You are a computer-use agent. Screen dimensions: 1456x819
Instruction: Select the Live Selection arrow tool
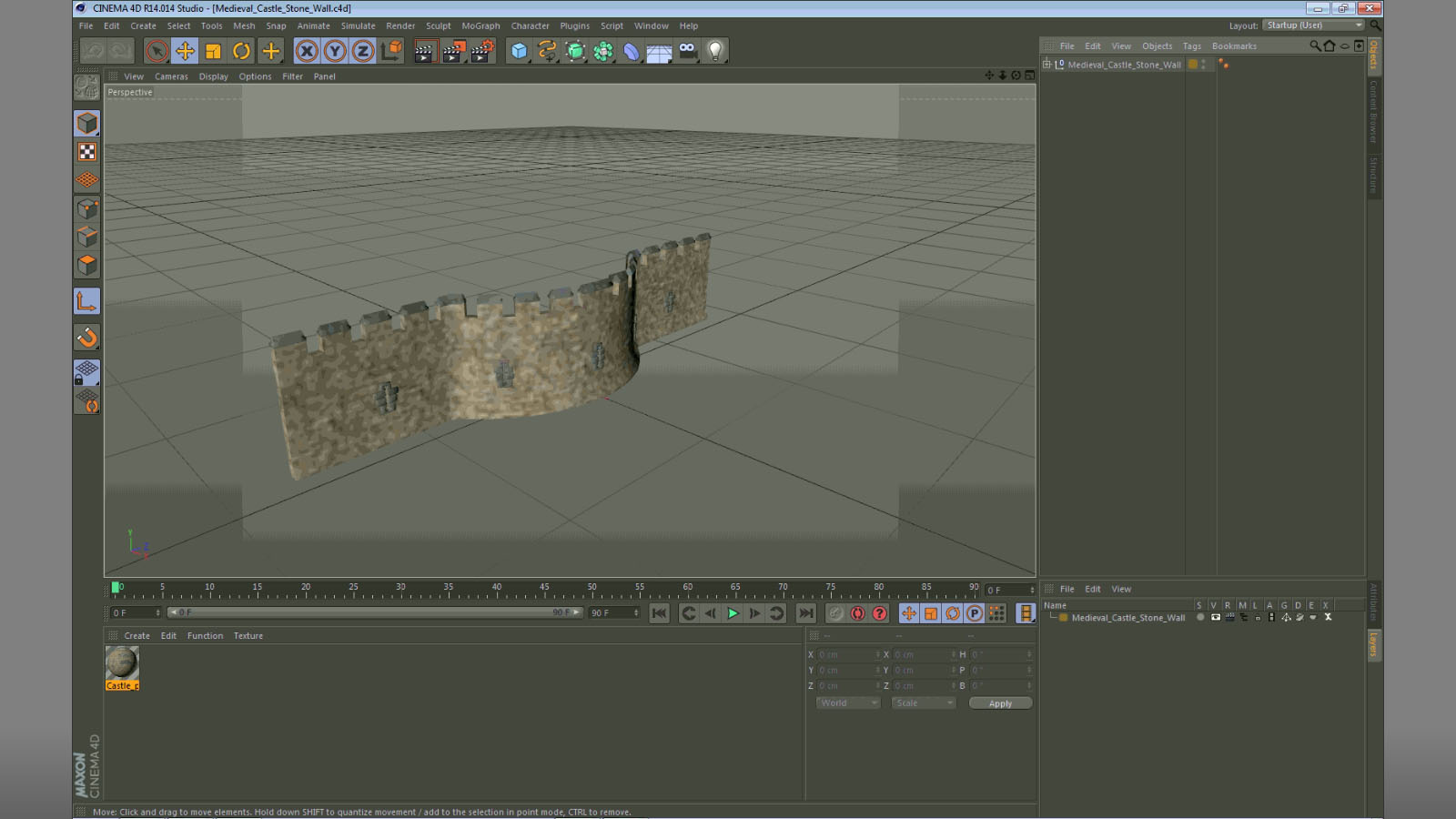click(x=157, y=51)
